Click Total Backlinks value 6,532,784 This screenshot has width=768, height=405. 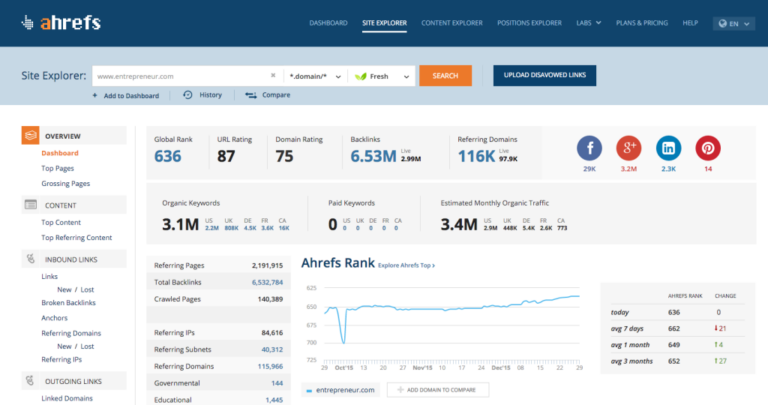tap(267, 282)
